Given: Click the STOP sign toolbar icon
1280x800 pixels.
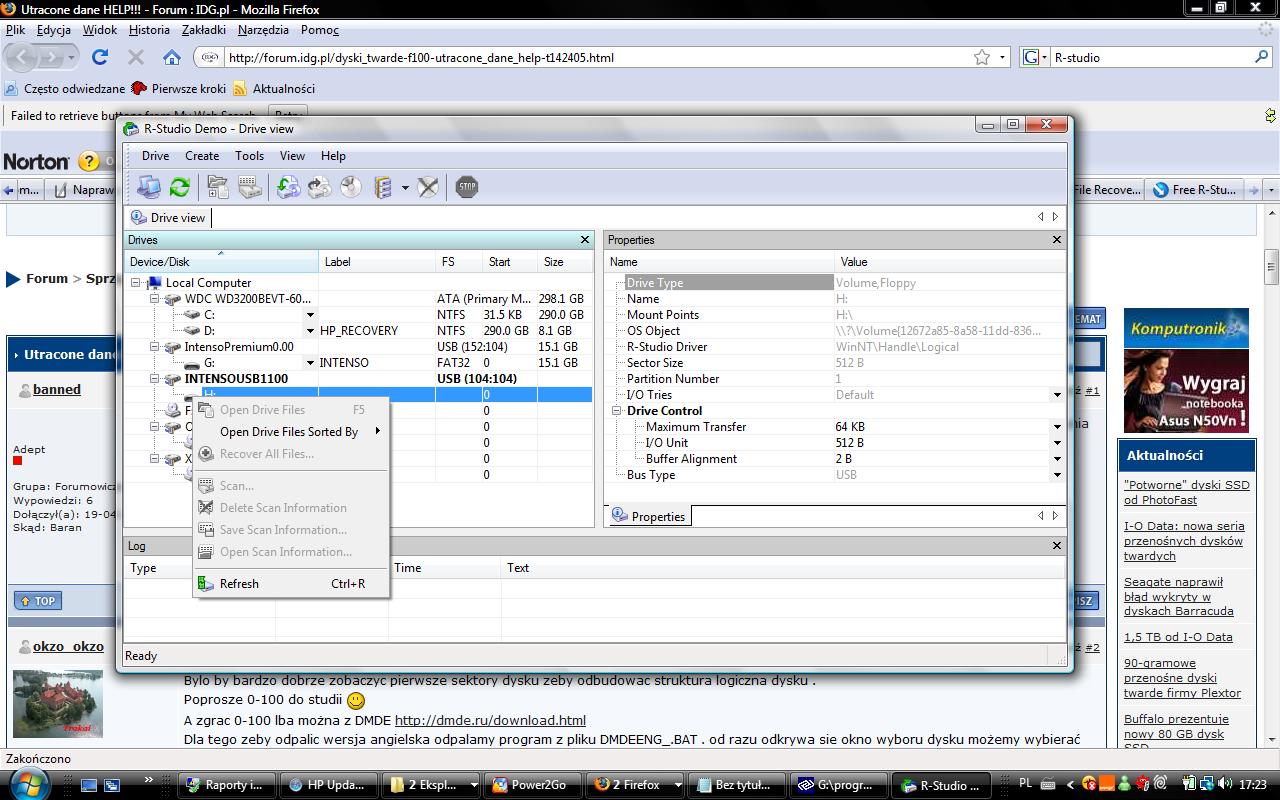Looking at the screenshot, I should tap(467, 186).
